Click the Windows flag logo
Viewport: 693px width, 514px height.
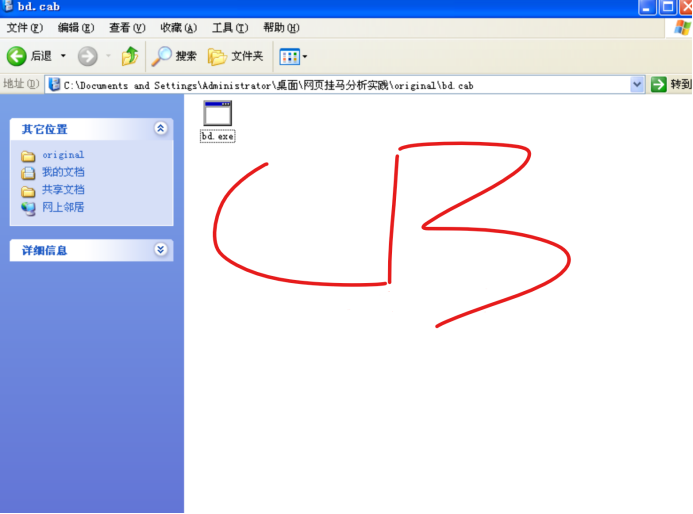(x=682, y=28)
